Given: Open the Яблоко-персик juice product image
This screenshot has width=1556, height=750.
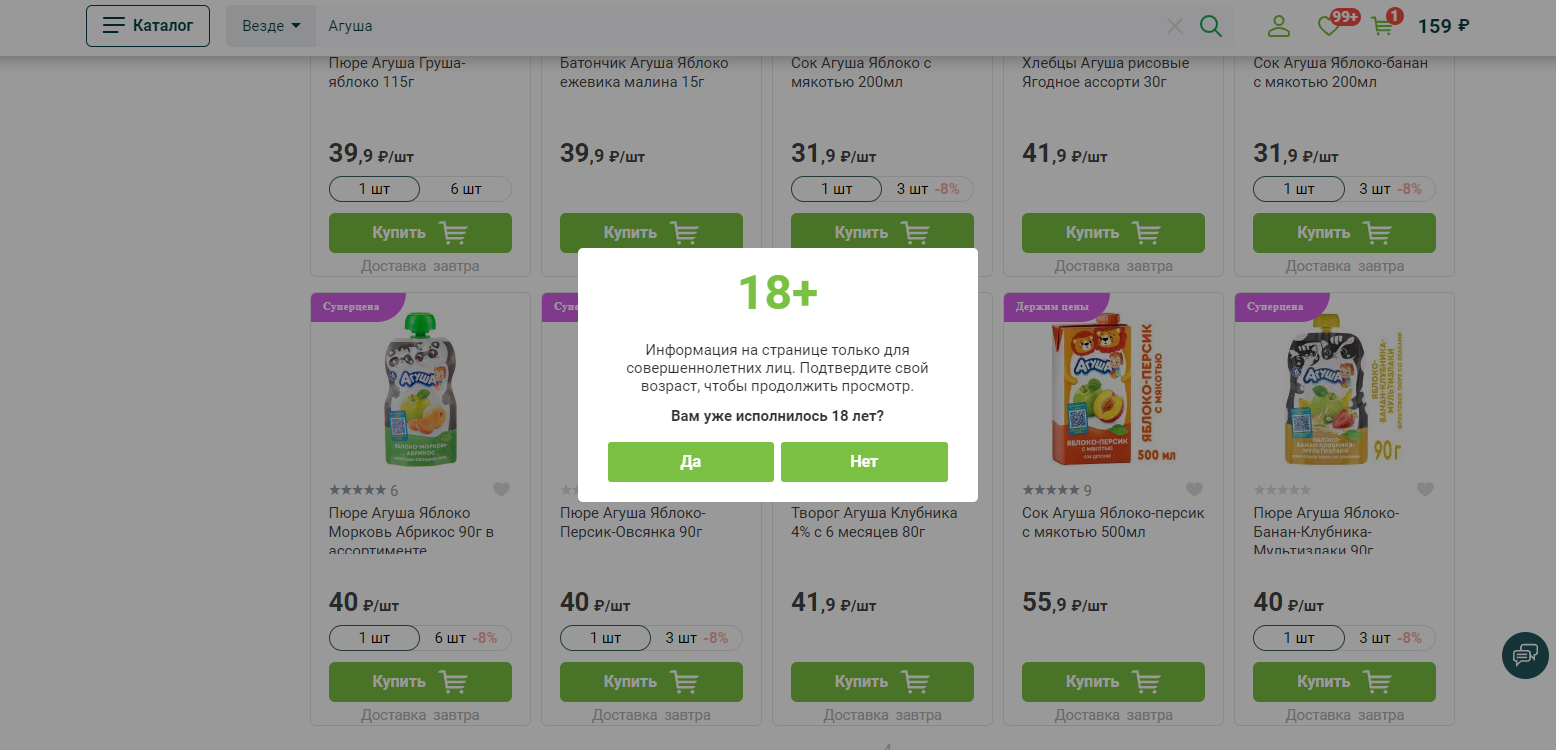Looking at the screenshot, I should [x=1113, y=394].
